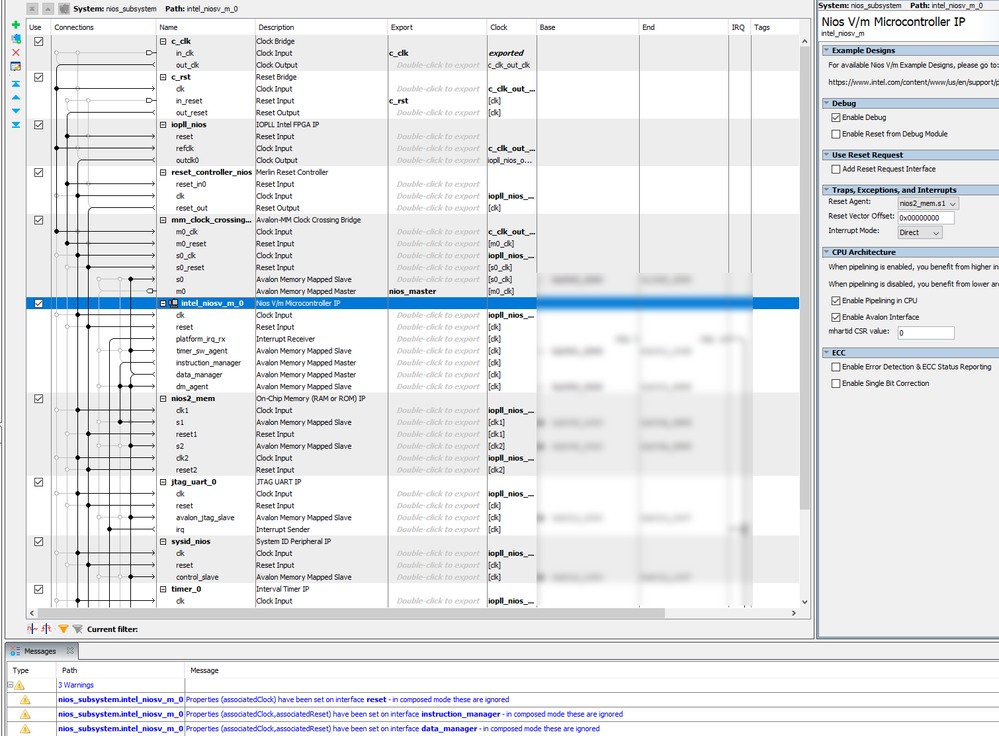Click the blue move down arrow icon
Screen dimensions: 999x736
16,111
